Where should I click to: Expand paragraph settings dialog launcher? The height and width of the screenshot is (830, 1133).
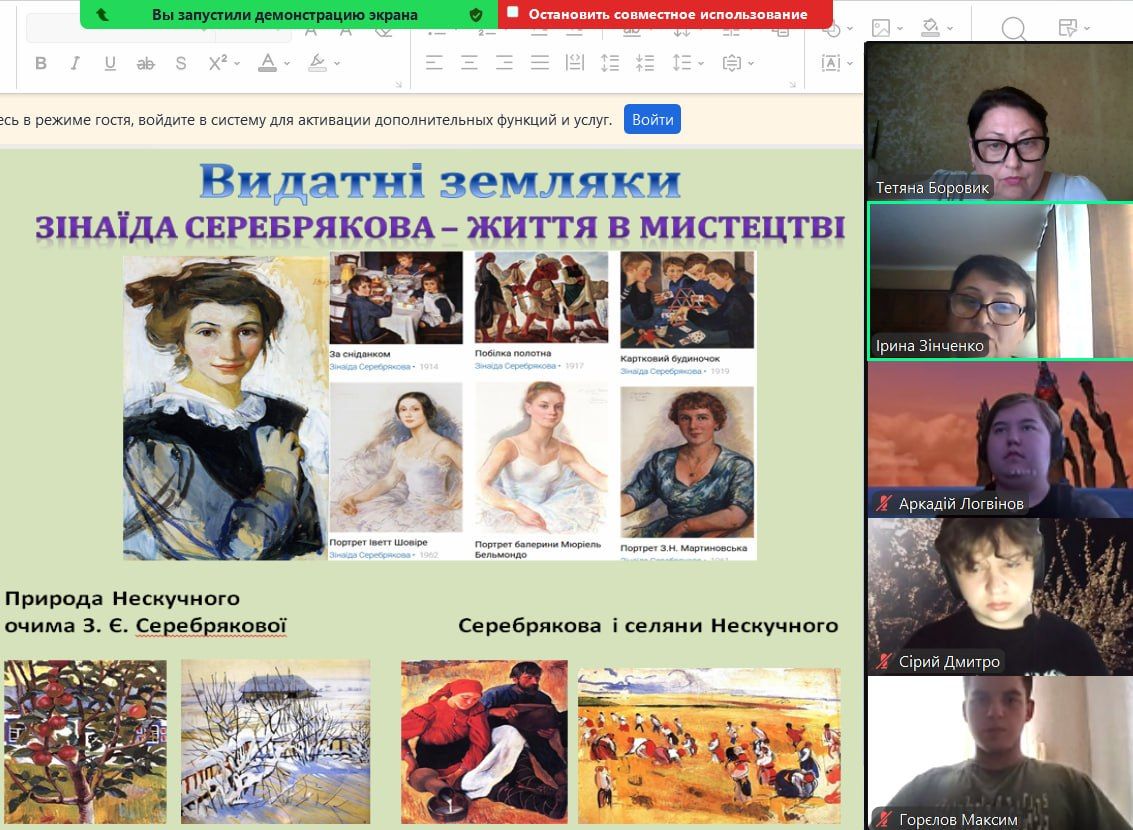point(793,85)
